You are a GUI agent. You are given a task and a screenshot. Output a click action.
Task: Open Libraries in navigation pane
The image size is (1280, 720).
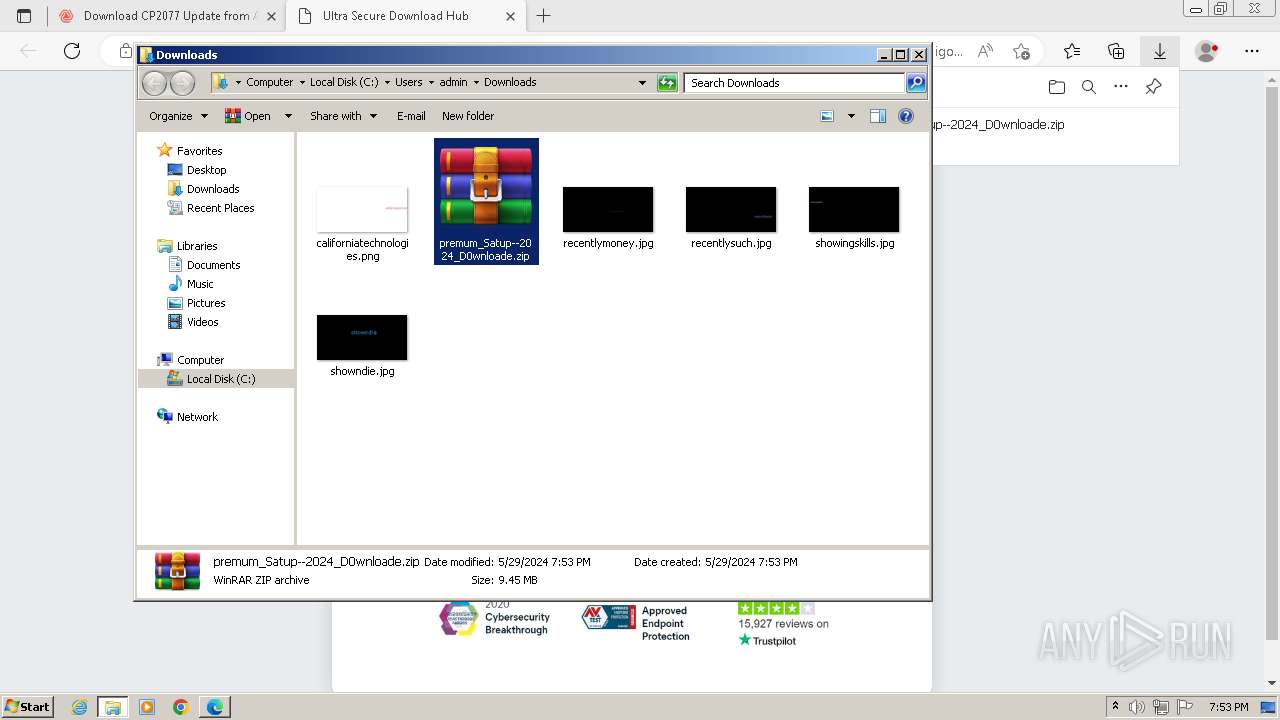(x=197, y=246)
